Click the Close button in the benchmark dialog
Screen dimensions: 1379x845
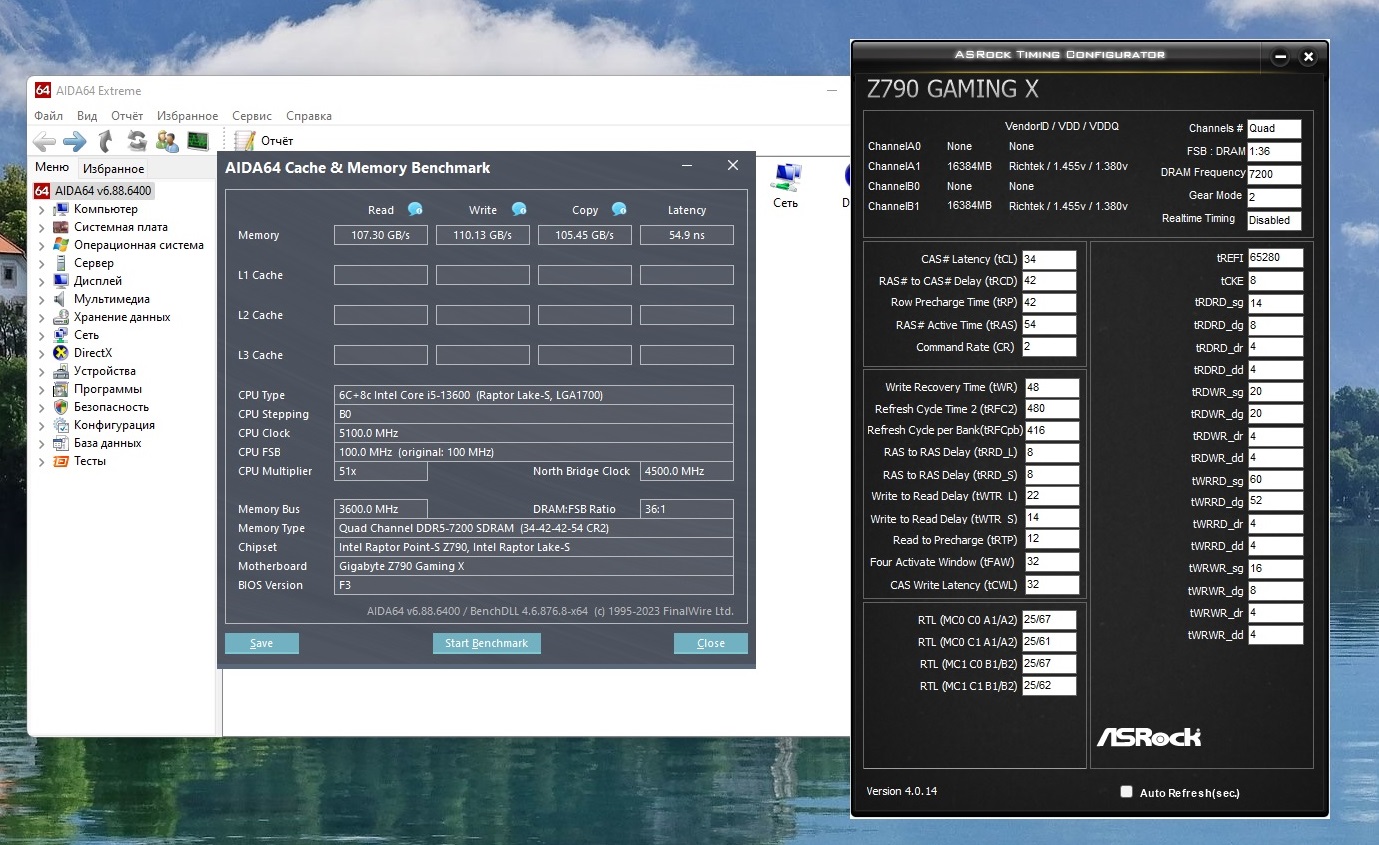click(x=711, y=643)
